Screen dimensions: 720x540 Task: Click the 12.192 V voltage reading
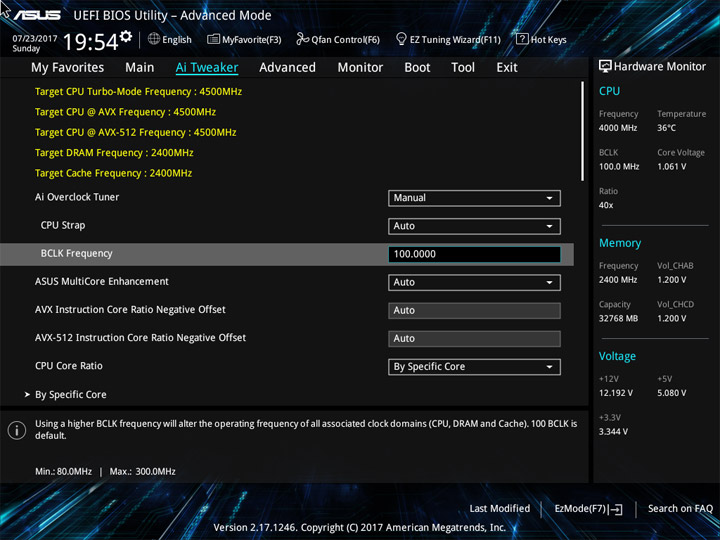point(615,393)
